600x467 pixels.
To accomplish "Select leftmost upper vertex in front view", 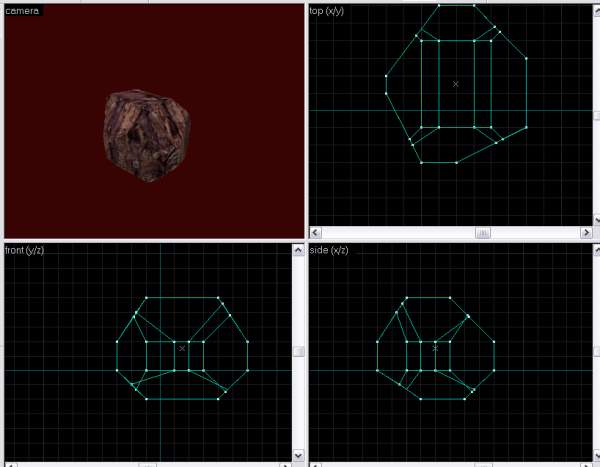I will (118, 341).
